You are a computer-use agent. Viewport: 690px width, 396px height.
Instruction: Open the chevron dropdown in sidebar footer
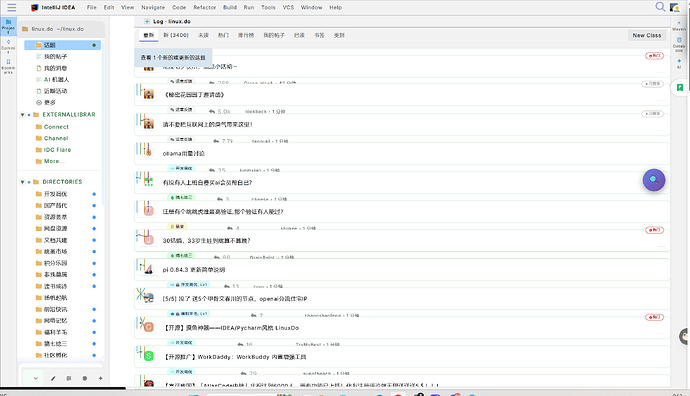35,378
